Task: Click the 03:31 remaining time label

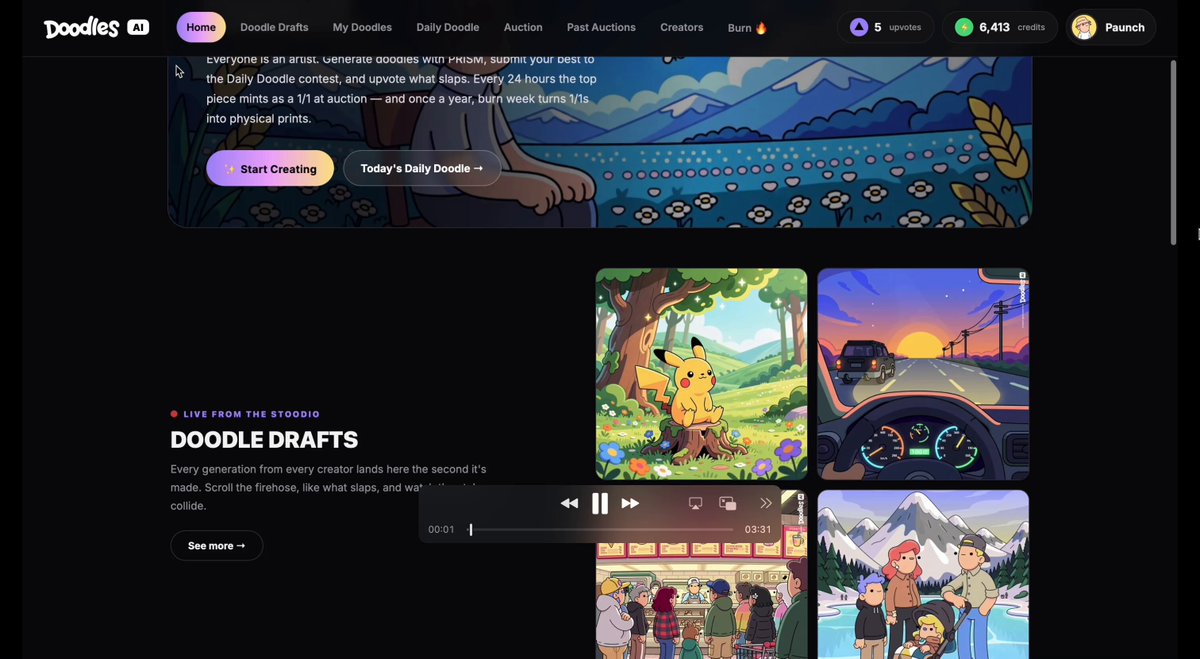Action: point(758,529)
